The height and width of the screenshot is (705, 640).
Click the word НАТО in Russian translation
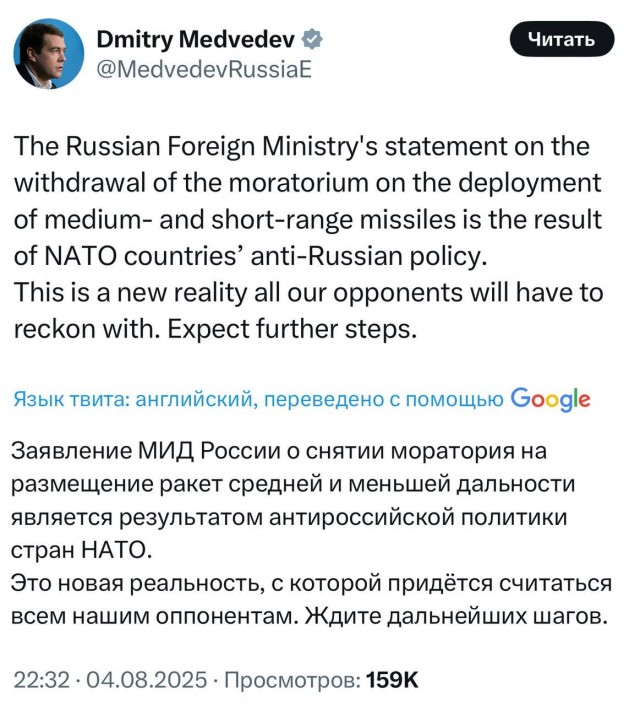point(116,551)
